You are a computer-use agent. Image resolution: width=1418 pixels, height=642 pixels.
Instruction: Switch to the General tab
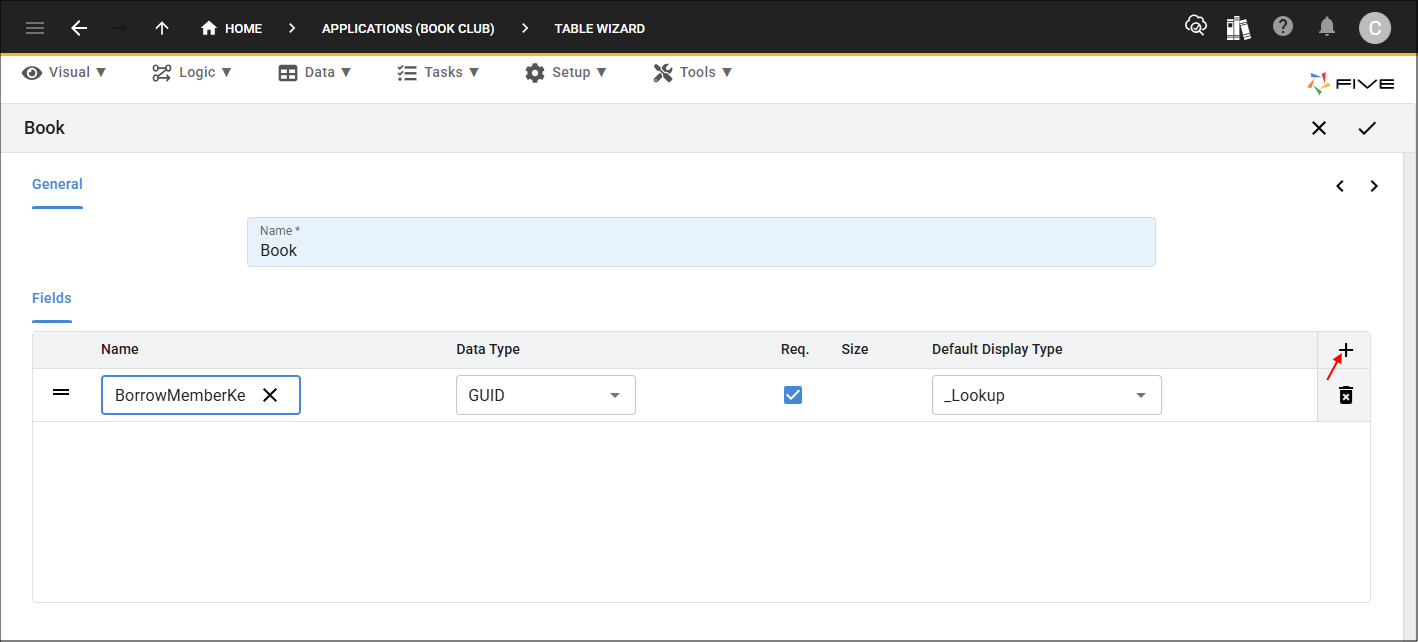(57, 184)
